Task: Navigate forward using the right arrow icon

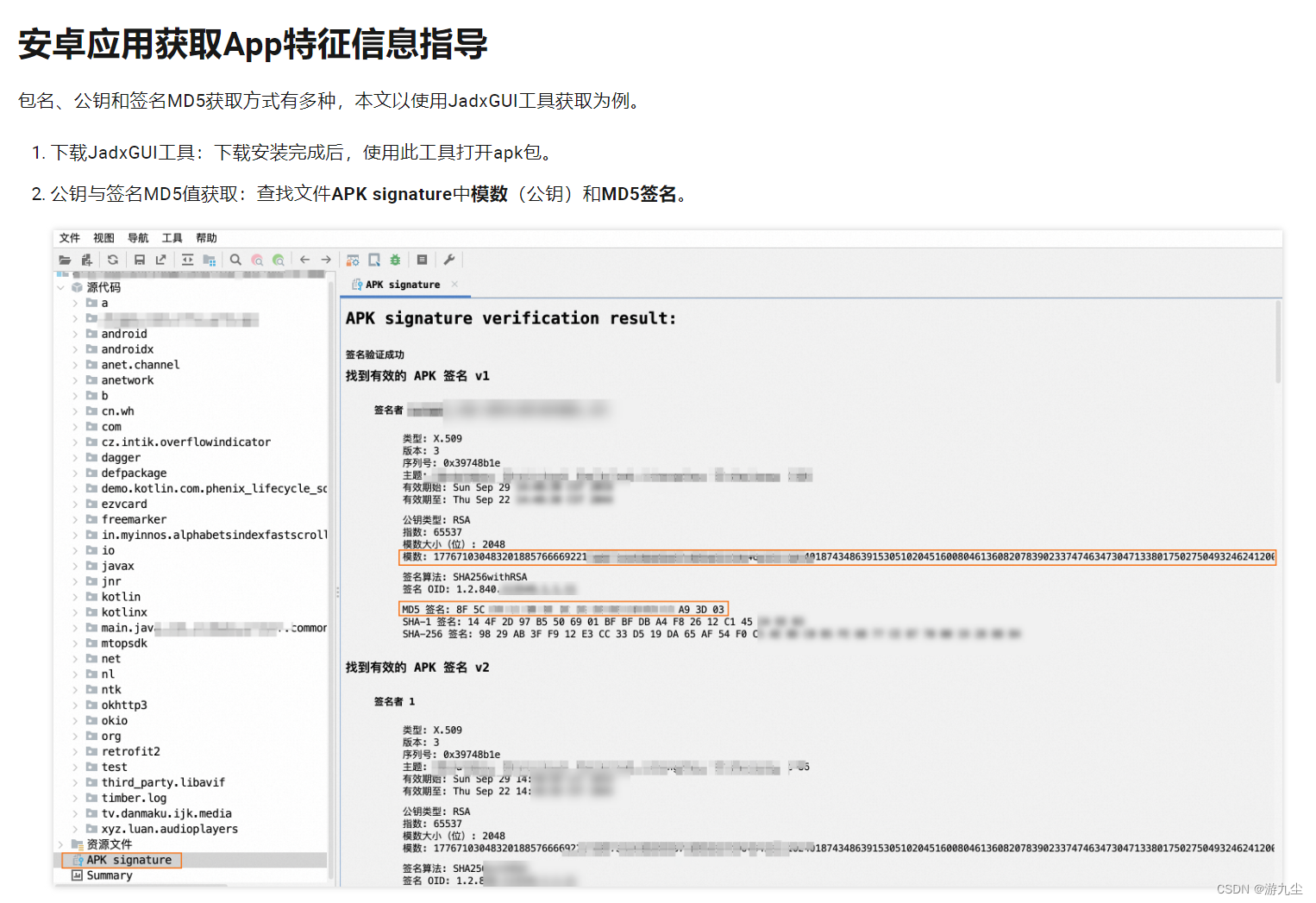Action: coord(326,260)
